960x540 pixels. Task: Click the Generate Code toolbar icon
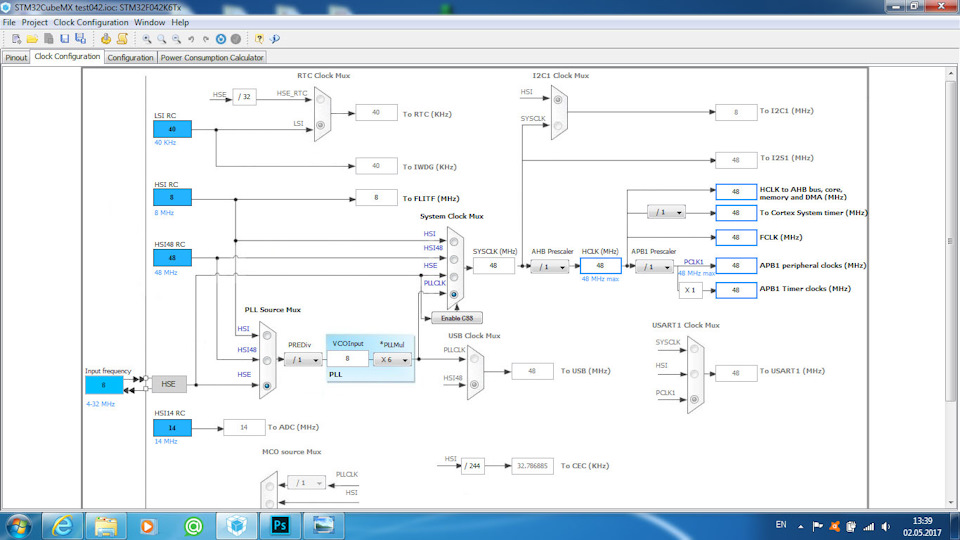click(x=105, y=39)
